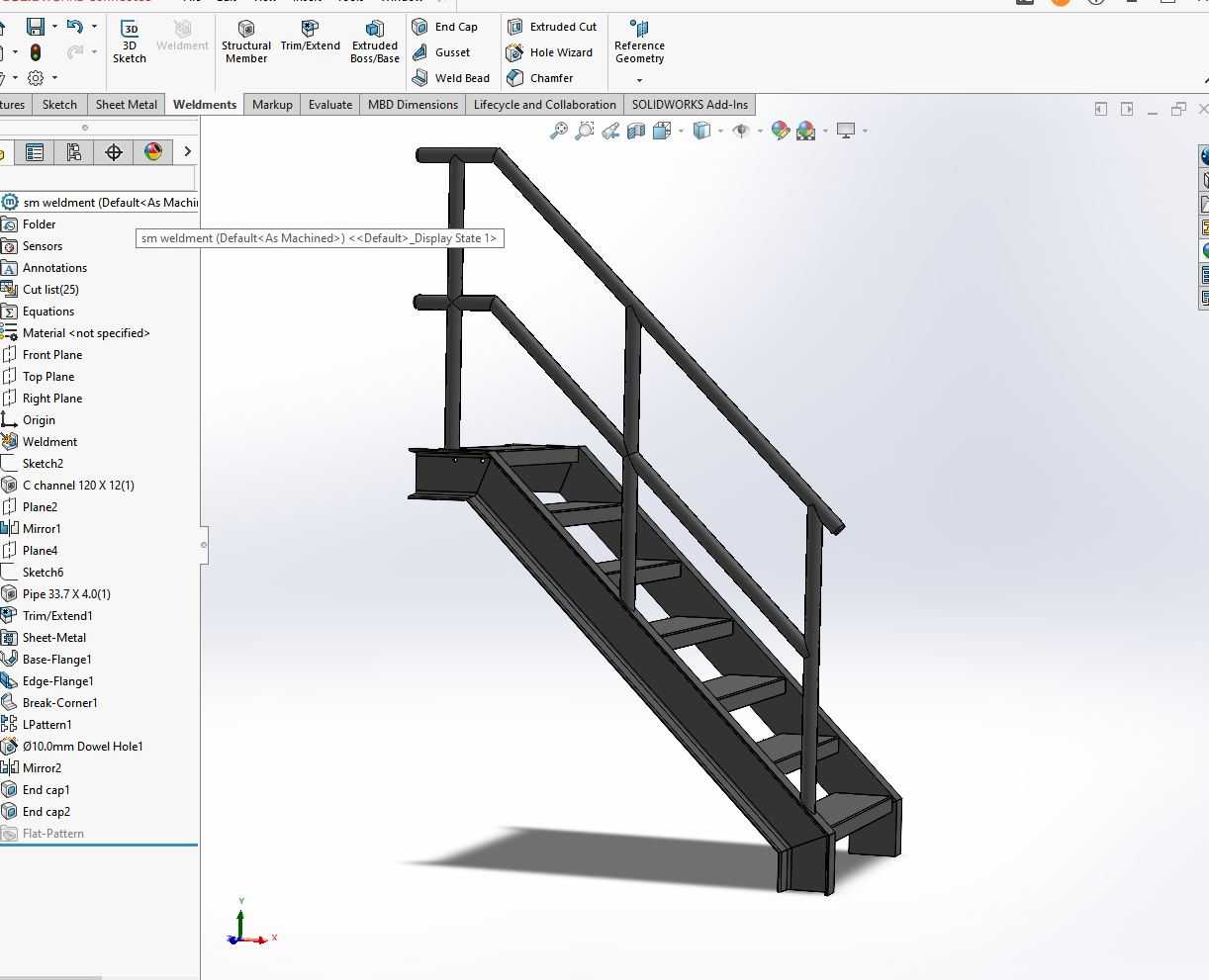Open the Evaluate tab
Image resolution: width=1209 pixels, height=980 pixels.
(330, 105)
